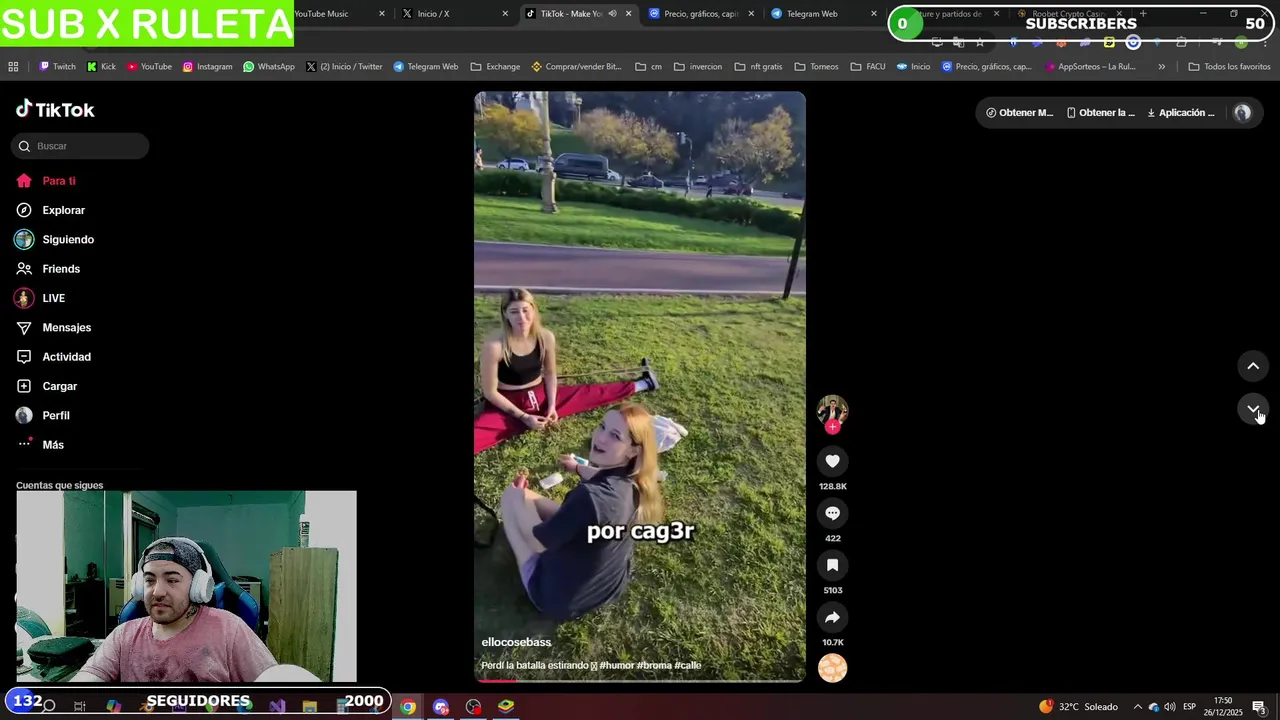1280x720 pixels.
Task: Click the #broma hashtag
Action: [x=654, y=665]
